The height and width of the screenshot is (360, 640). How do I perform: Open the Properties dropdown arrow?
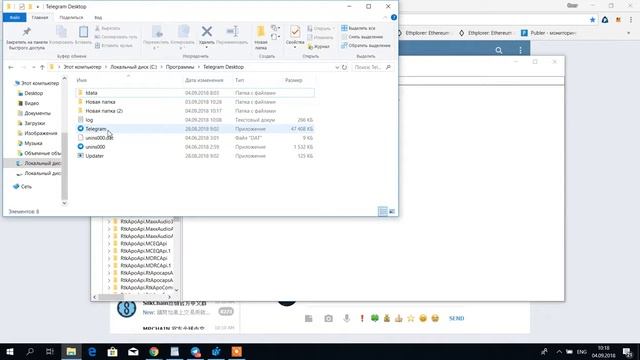(x=295, y=47)
